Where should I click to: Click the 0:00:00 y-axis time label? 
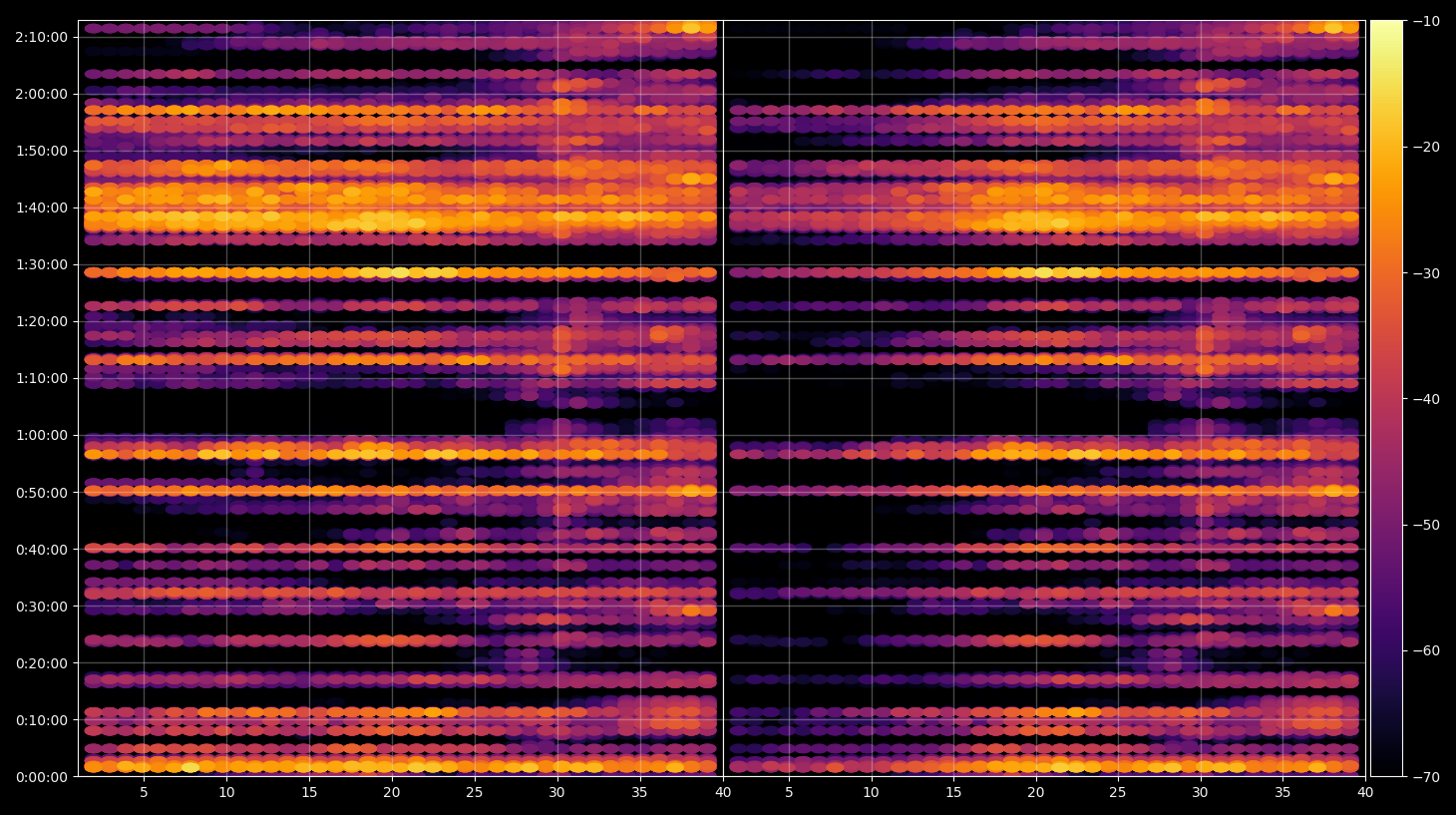[x=42, y=777]
